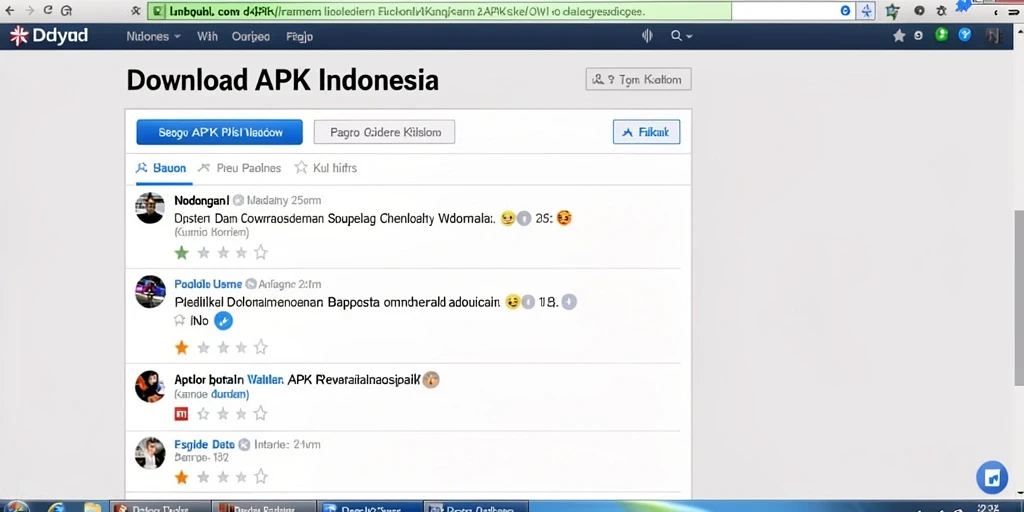Click the Download APK Indonesia heading
The width and height of the screenshot is (1024, 512).
pyautogui.click(x=282, y=80)
